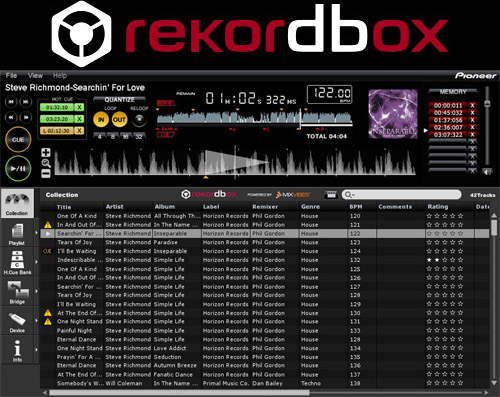Open the H.Cue Bank sidebar icon
Image resolution: width=500 pixels, height=397 pixels.
(17, 263)
